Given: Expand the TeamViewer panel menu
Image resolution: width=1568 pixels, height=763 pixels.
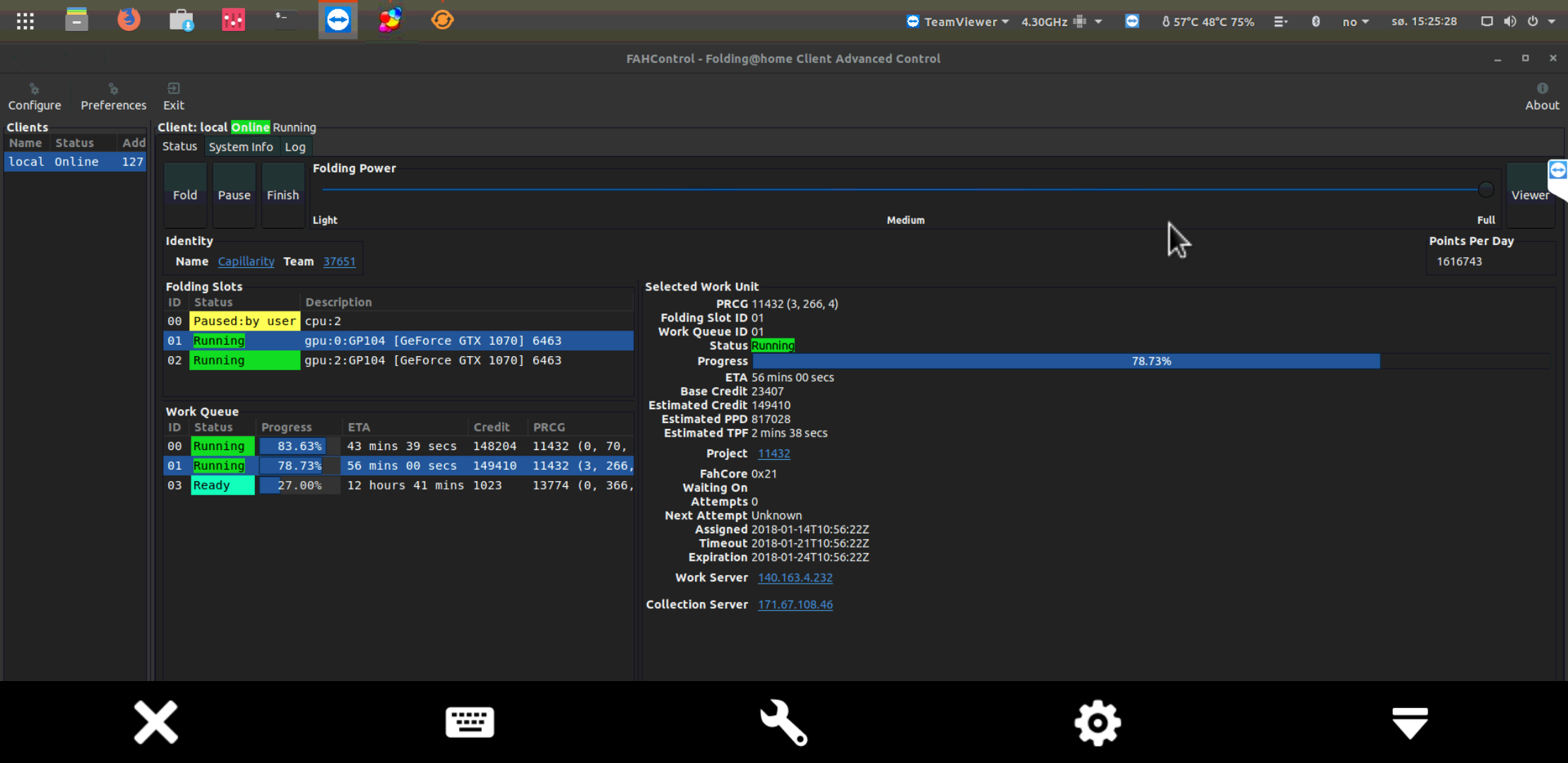Looking at the screenshot, I should point(958,21).
